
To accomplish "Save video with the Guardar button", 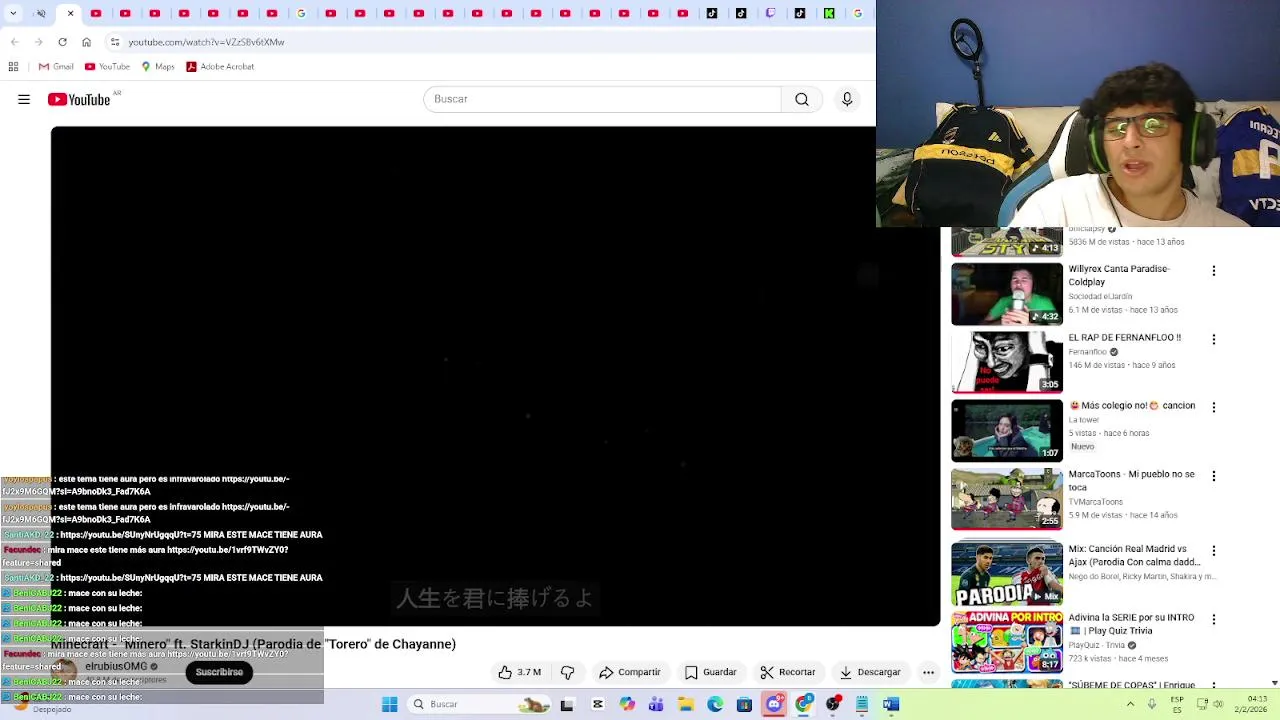I will [x=711, y=672].
